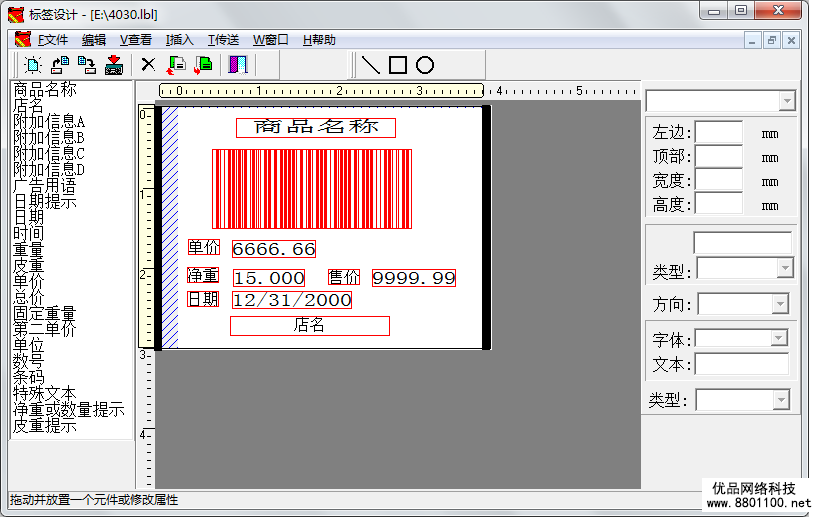Restore the inner document window

tap(771, 40)
